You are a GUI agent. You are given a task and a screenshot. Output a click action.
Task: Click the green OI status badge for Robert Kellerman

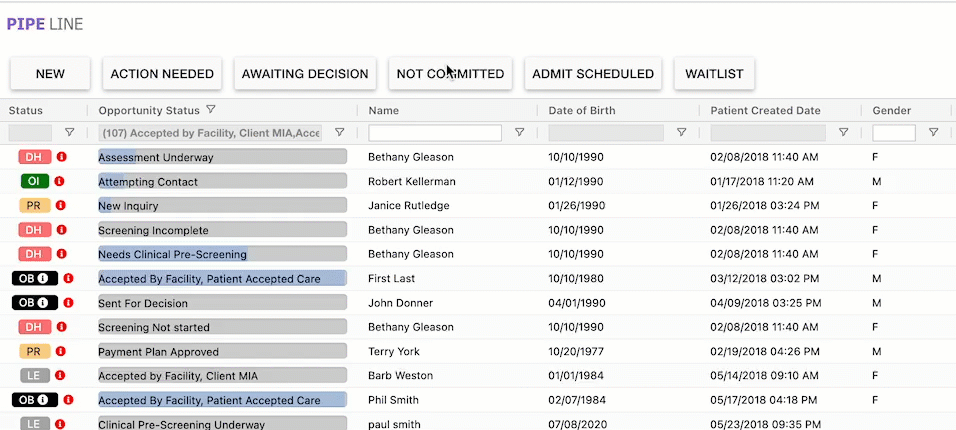pyautogui.click(x=34, y=181)
